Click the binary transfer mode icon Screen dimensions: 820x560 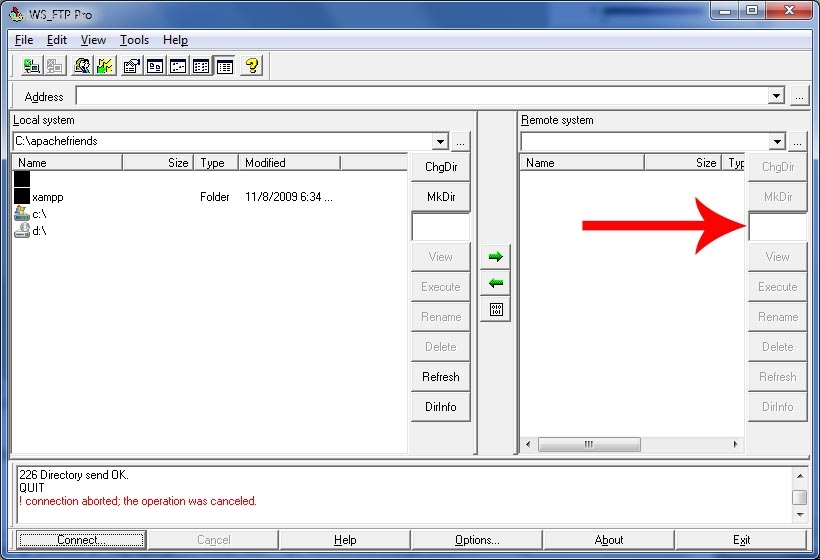point(495,310)
